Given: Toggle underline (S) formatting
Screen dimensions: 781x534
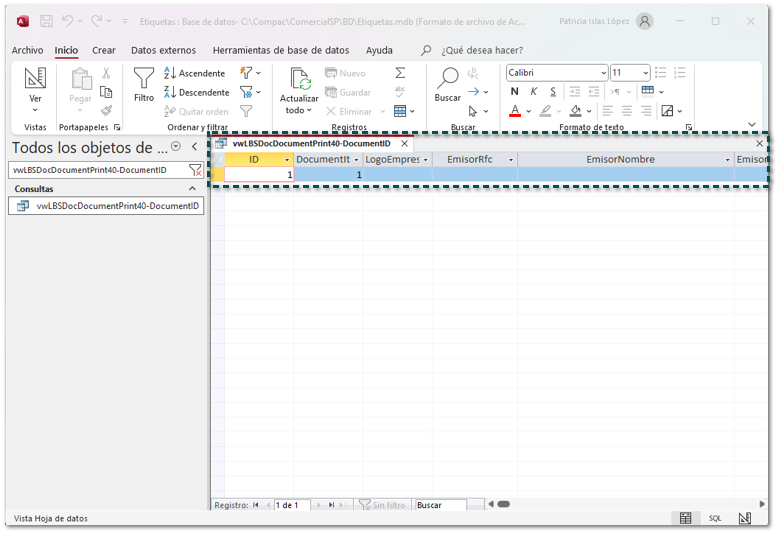Looking at the screenshot, I should [553, 92].
